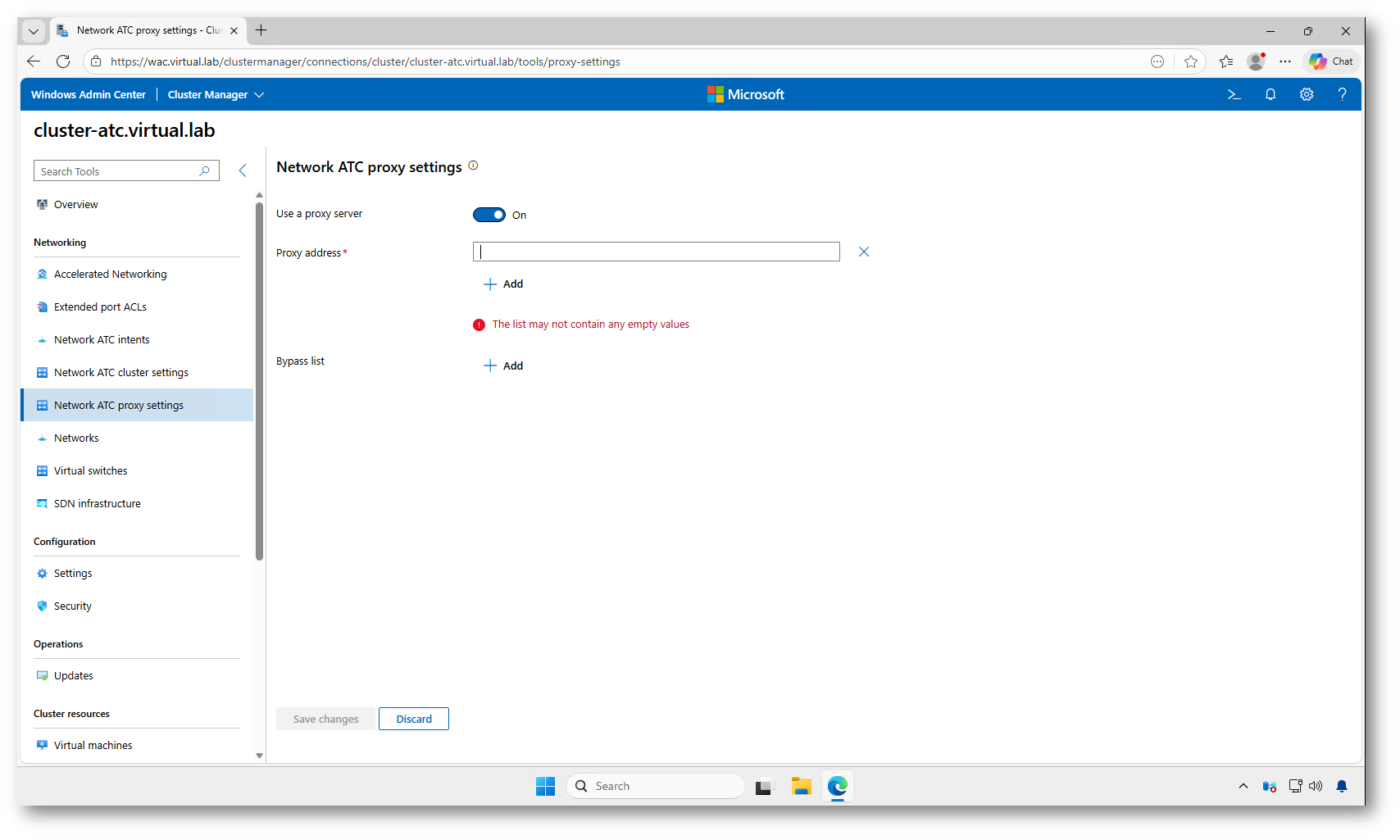The height and width of the screenshot is (840, 1400).
Task: Open the Copilot Chat button in Edge
Action: (x=1331, y=61)
